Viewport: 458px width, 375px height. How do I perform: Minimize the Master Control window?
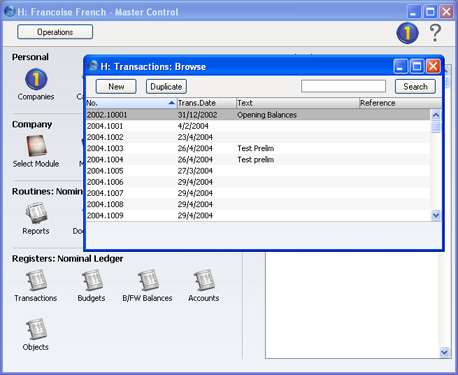point(414,12)
